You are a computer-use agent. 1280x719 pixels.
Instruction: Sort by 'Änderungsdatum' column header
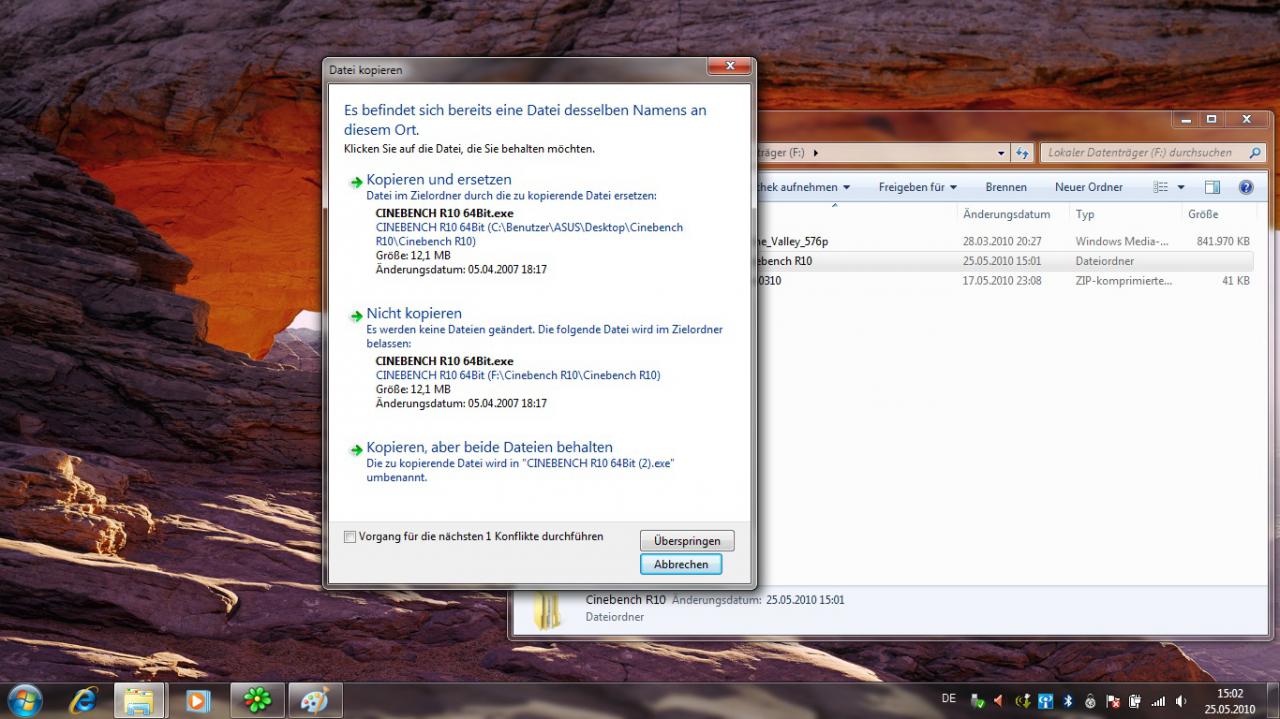pyautogui.click(x=1006, y=214)
